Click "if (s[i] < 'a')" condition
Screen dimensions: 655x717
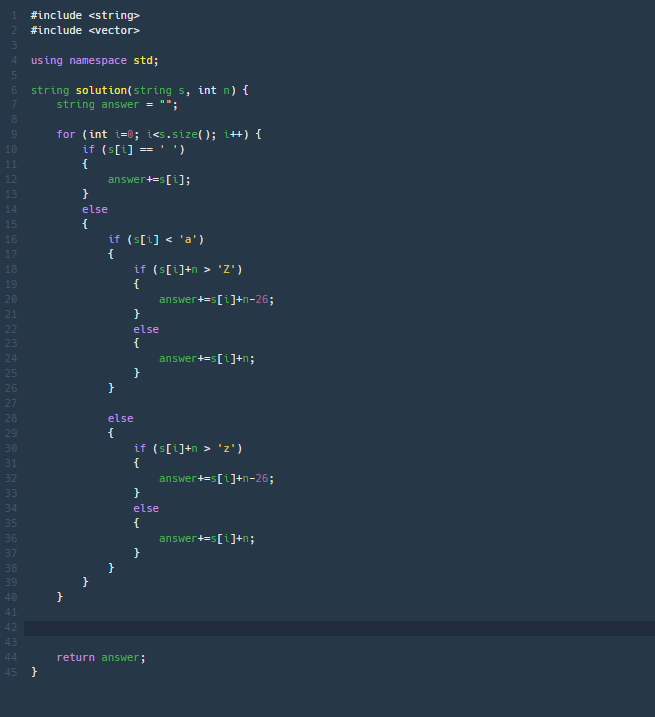click(x=156, y=239)
